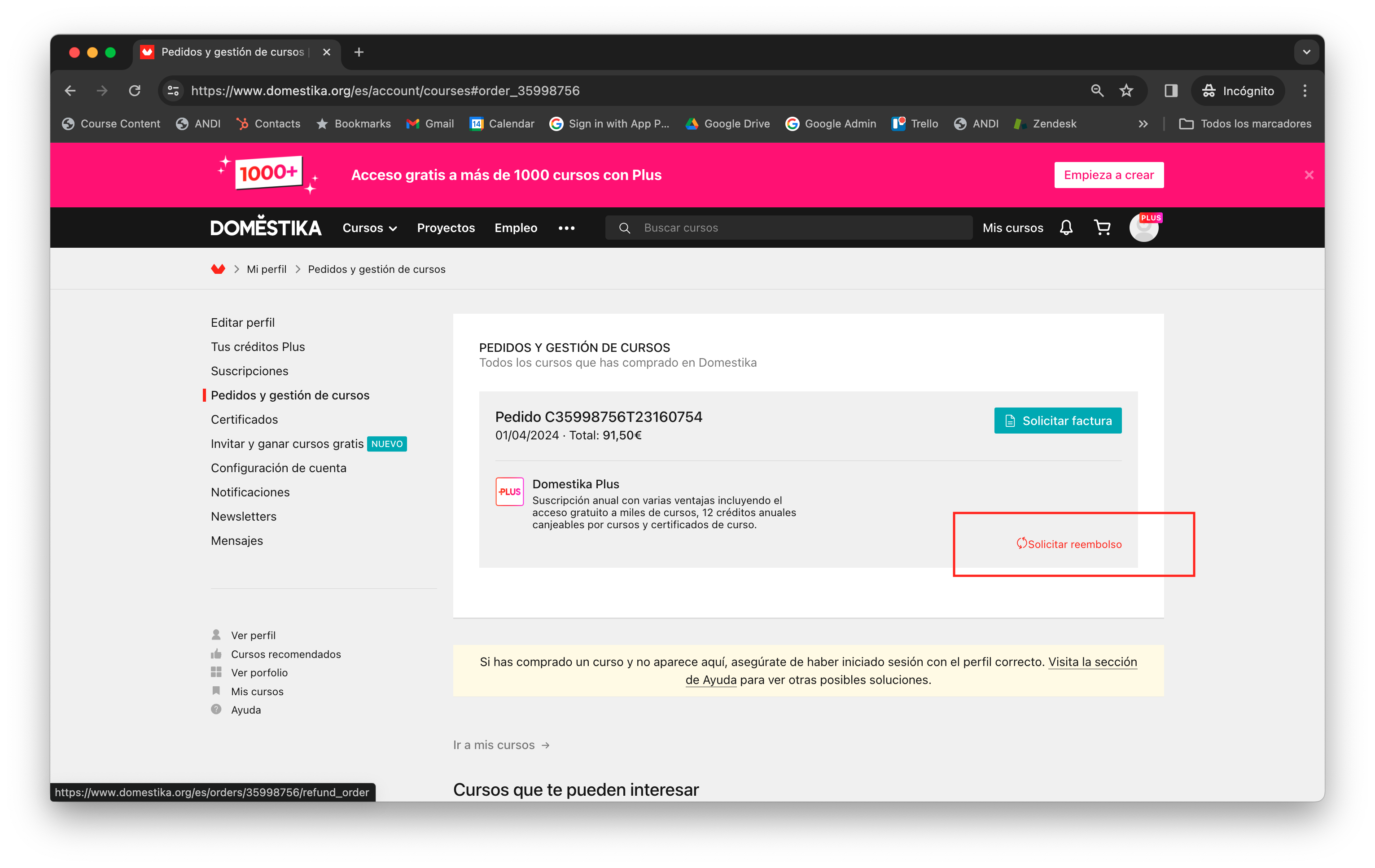
Task: Reload the page with refresh icon
Action: pyautogui.click(x=135, y=91)
